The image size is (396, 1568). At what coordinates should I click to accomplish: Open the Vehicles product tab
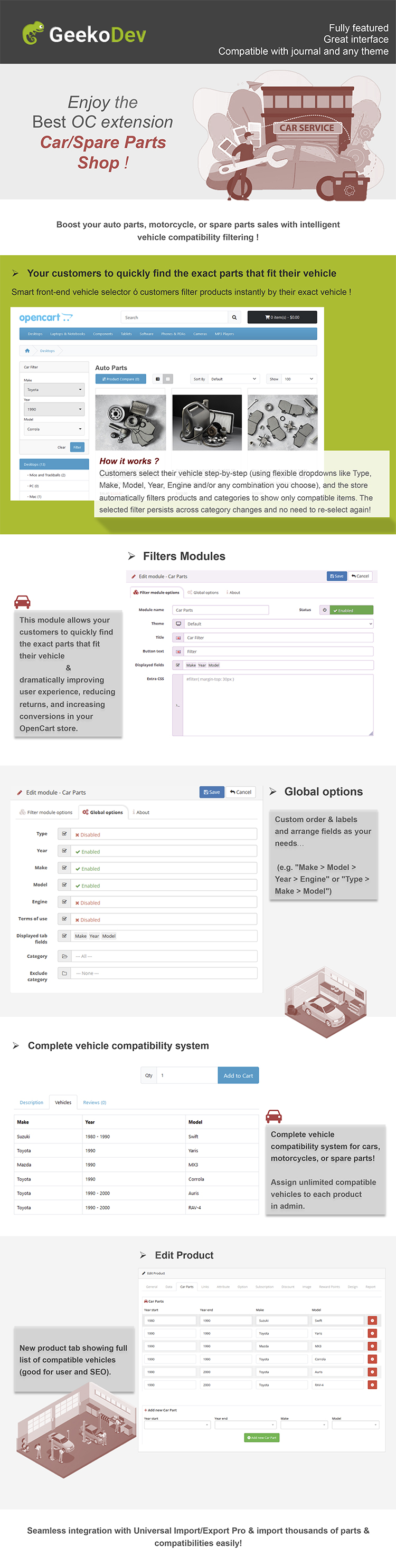point(63,1102)
